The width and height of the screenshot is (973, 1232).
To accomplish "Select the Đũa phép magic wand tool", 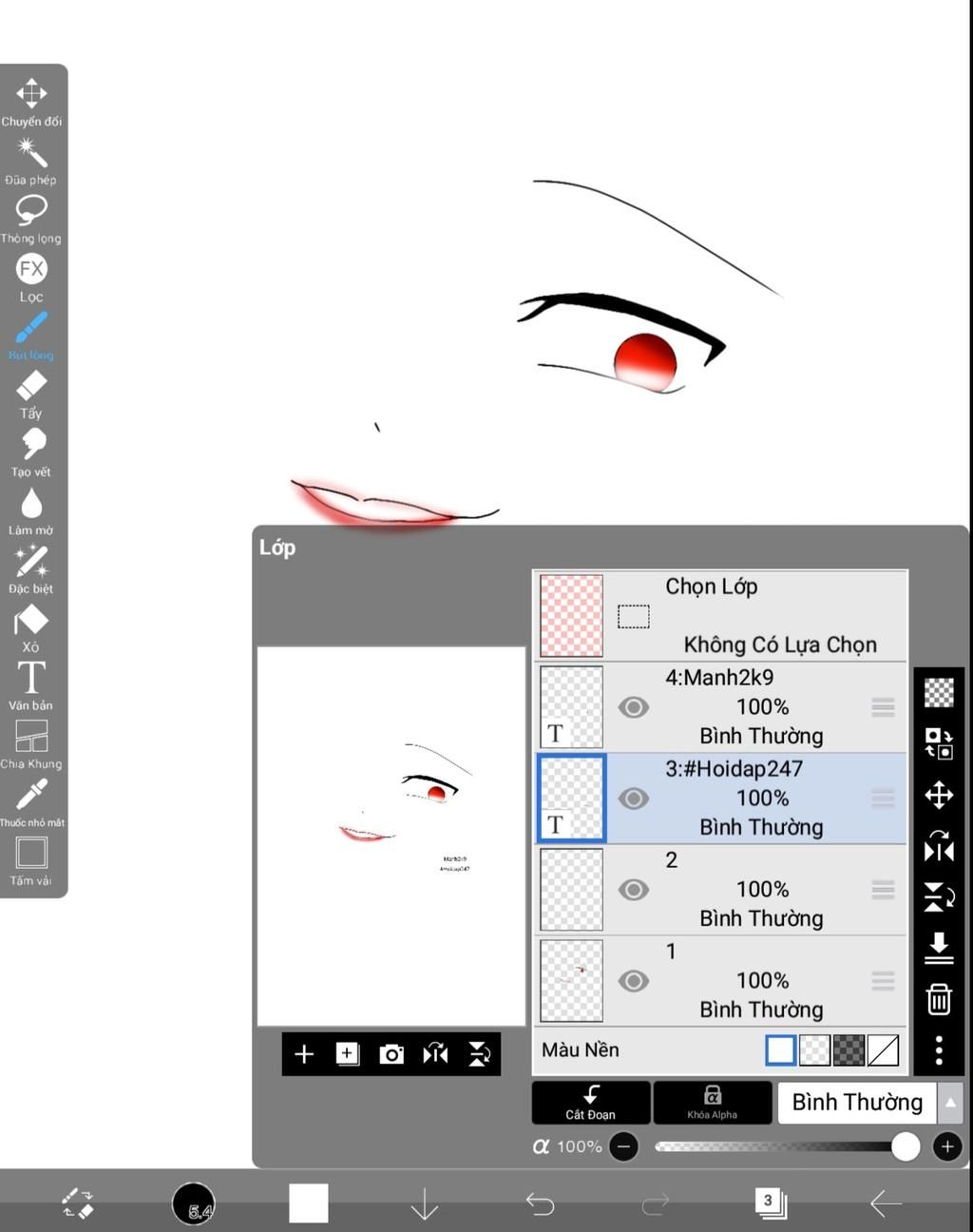I will [x=31, y=161].
